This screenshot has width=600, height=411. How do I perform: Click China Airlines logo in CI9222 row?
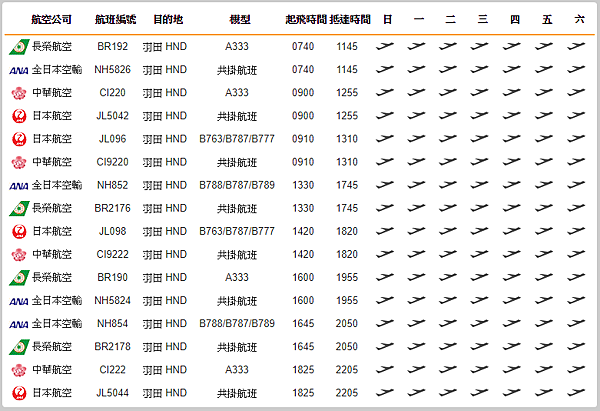coord(19,254)
